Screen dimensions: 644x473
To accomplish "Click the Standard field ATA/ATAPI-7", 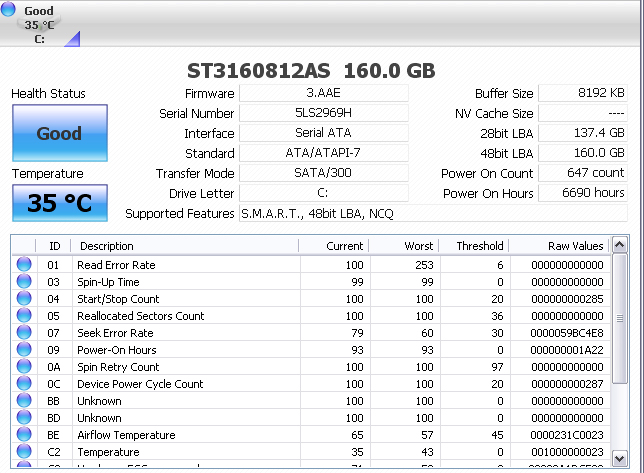I will (324, 153).
